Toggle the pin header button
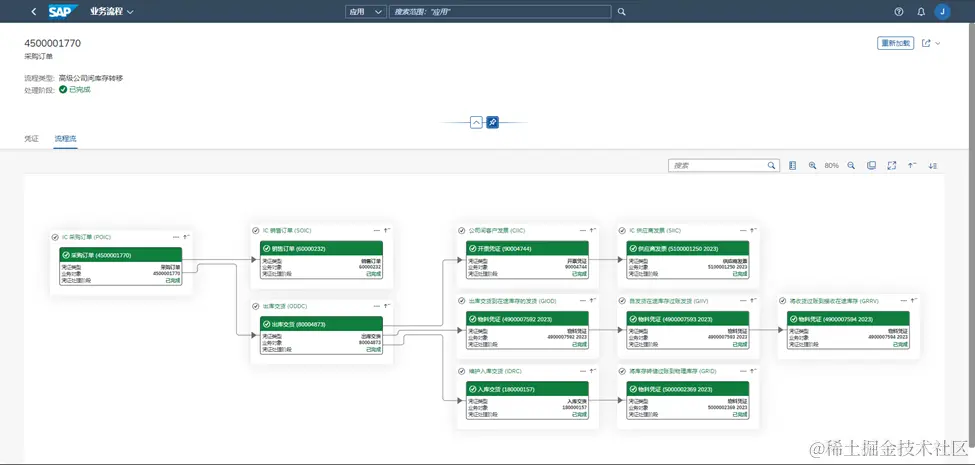The height and width of the screenshot is (465, 975). coord(492,122)
